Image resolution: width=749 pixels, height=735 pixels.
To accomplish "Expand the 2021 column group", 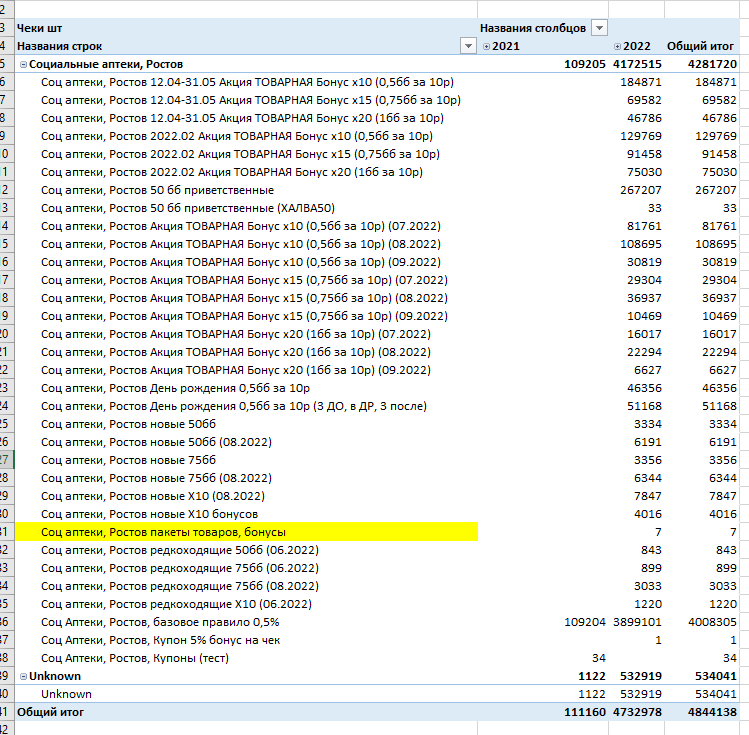I will [486, 47].
